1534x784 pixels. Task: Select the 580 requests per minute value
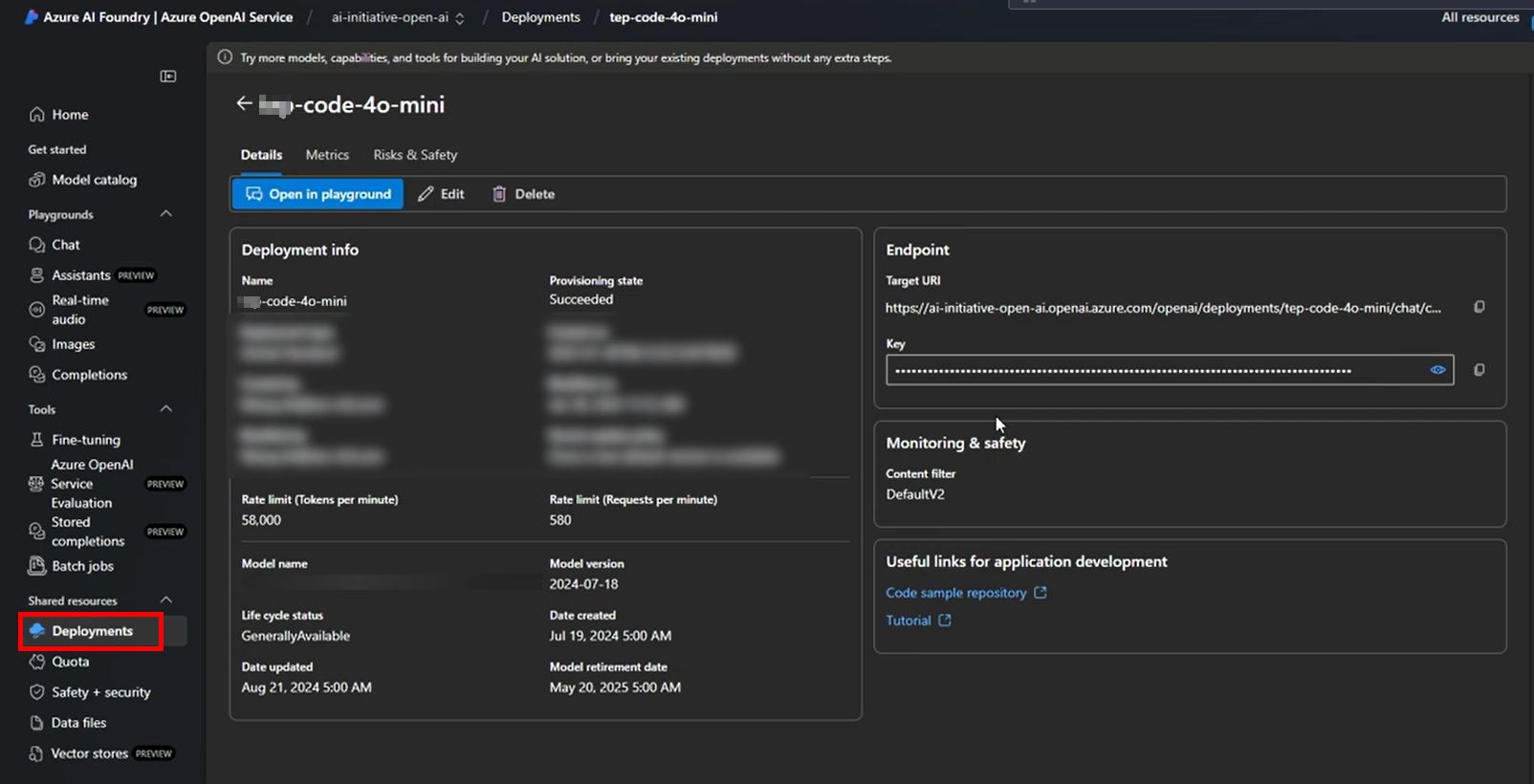[560, 520]
